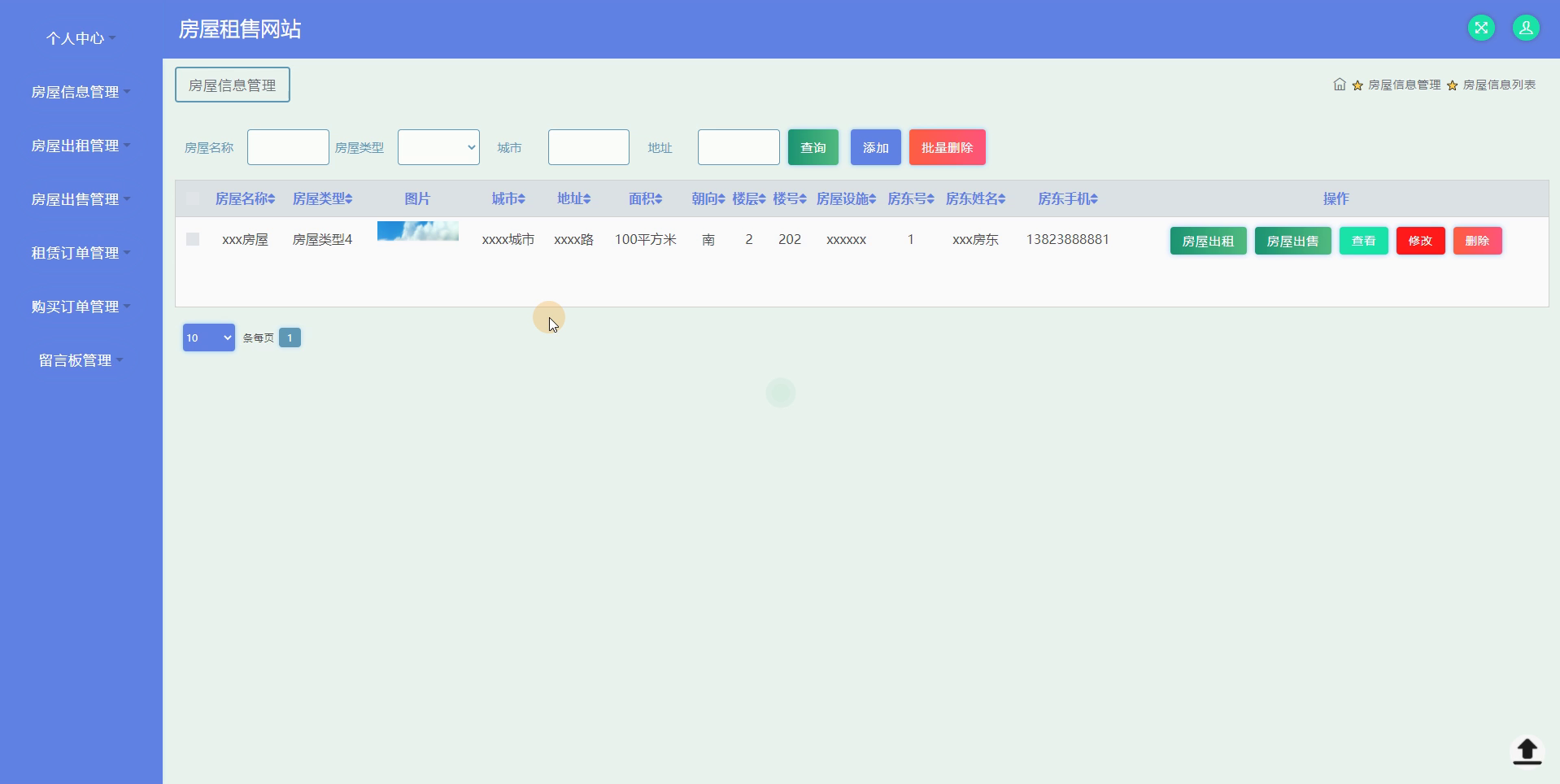Expand 房屋出租管理 sidebar menu
The height and width of the screenshot is (784, 1560).
click(81, 146)
